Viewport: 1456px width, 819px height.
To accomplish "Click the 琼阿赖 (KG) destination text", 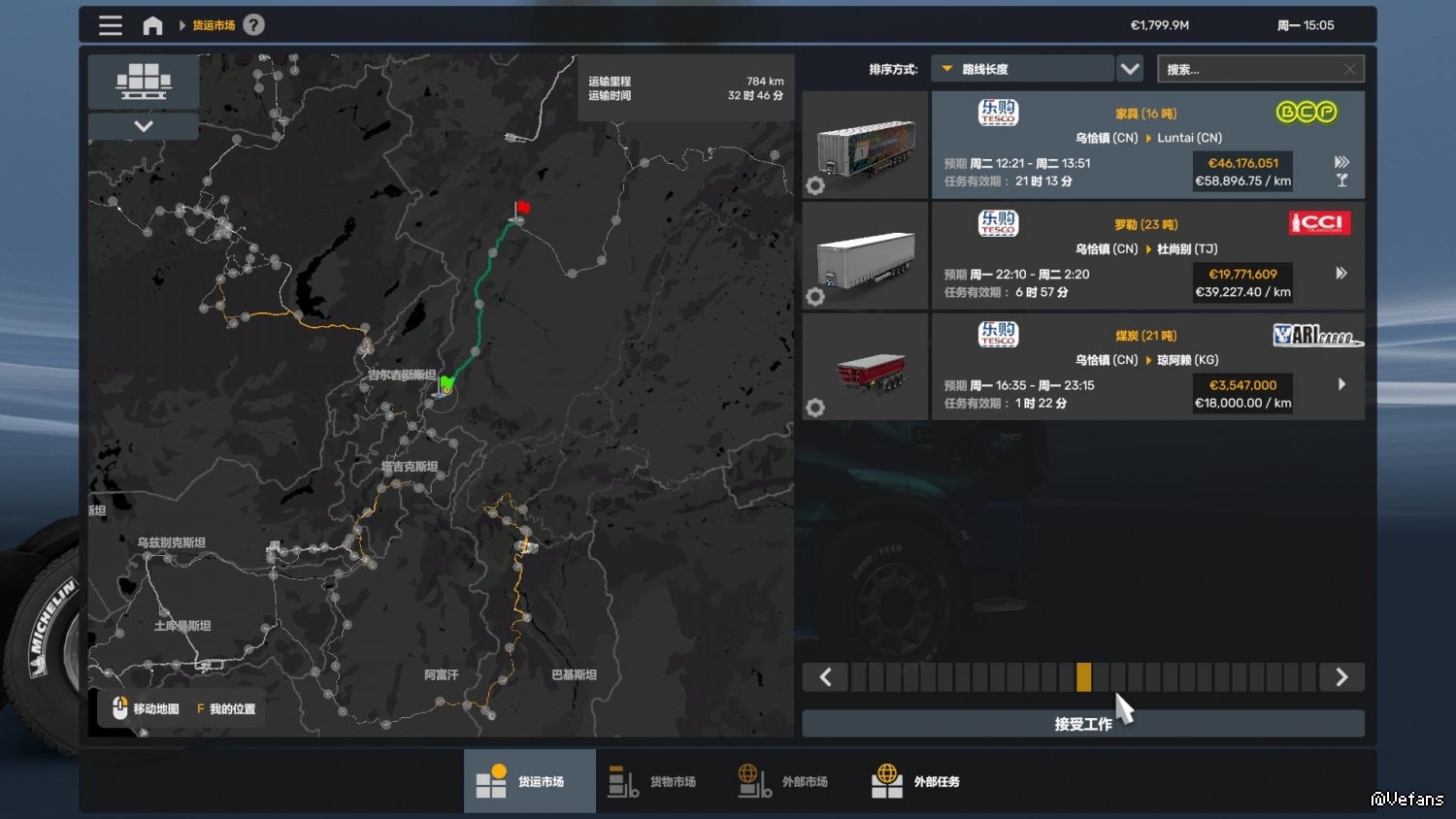I will pos(1188,360).
